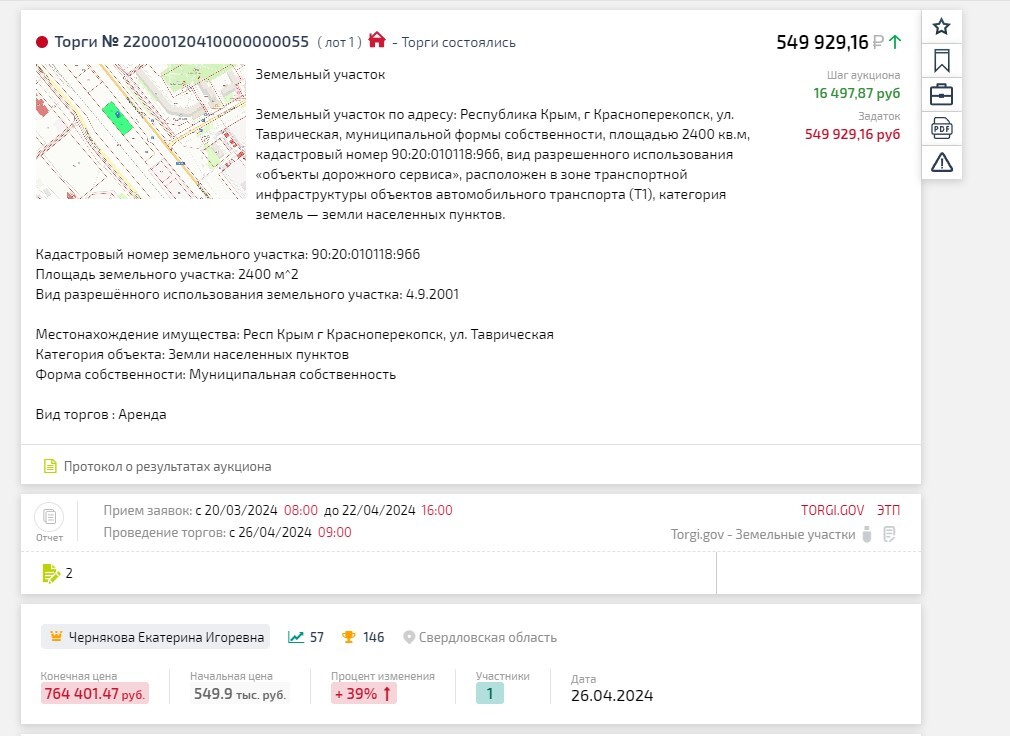Screen dimensions: 1010x736
Task: Click gray tag icon after Земельные участки
Action: pos(867,534)
